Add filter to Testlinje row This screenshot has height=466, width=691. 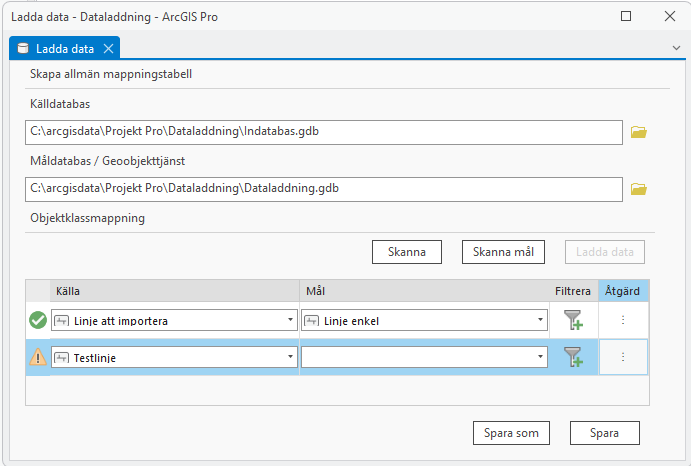[x=573, y=357]
